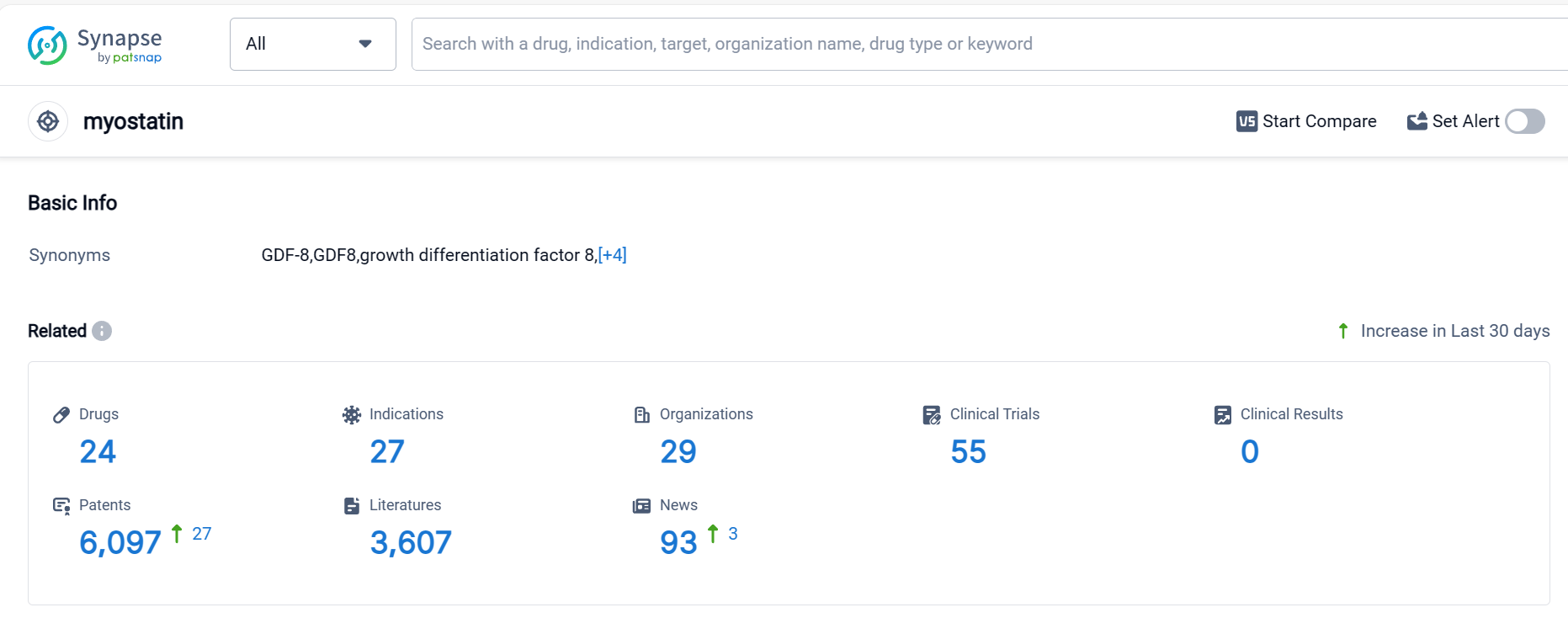Open the 24 drugs count link

(98, 452)
